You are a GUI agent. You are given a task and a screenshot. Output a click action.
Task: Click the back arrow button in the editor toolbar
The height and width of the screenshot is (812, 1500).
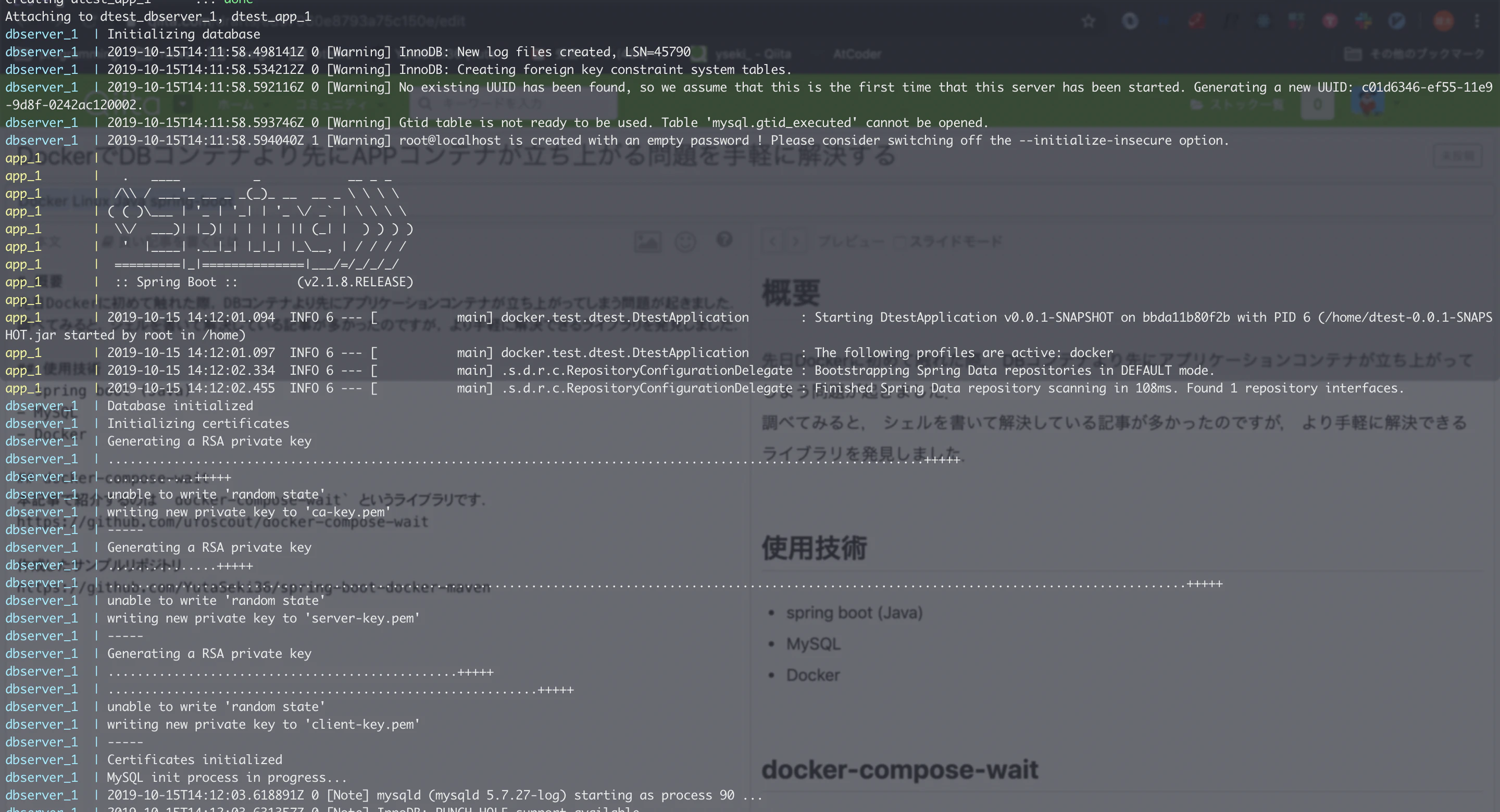(773, 241)
